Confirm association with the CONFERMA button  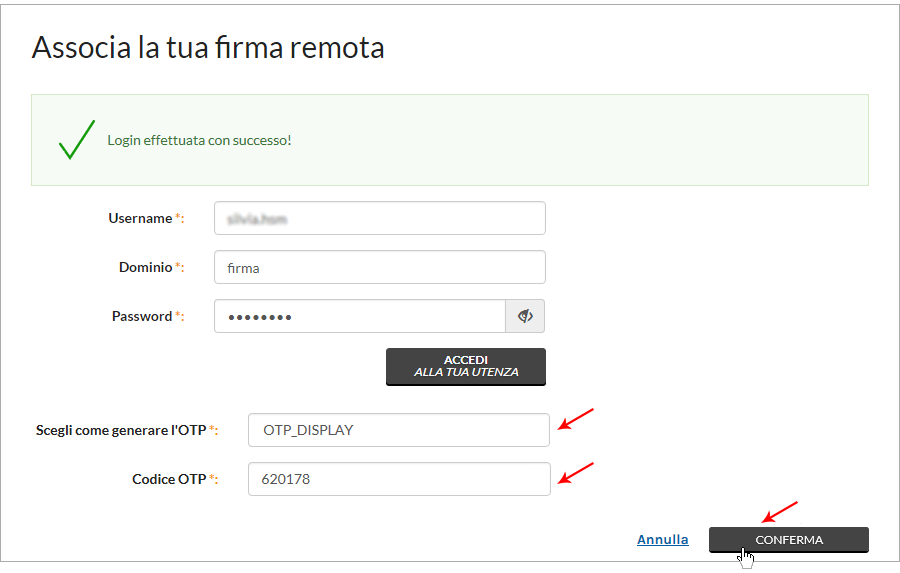(789, 540)
